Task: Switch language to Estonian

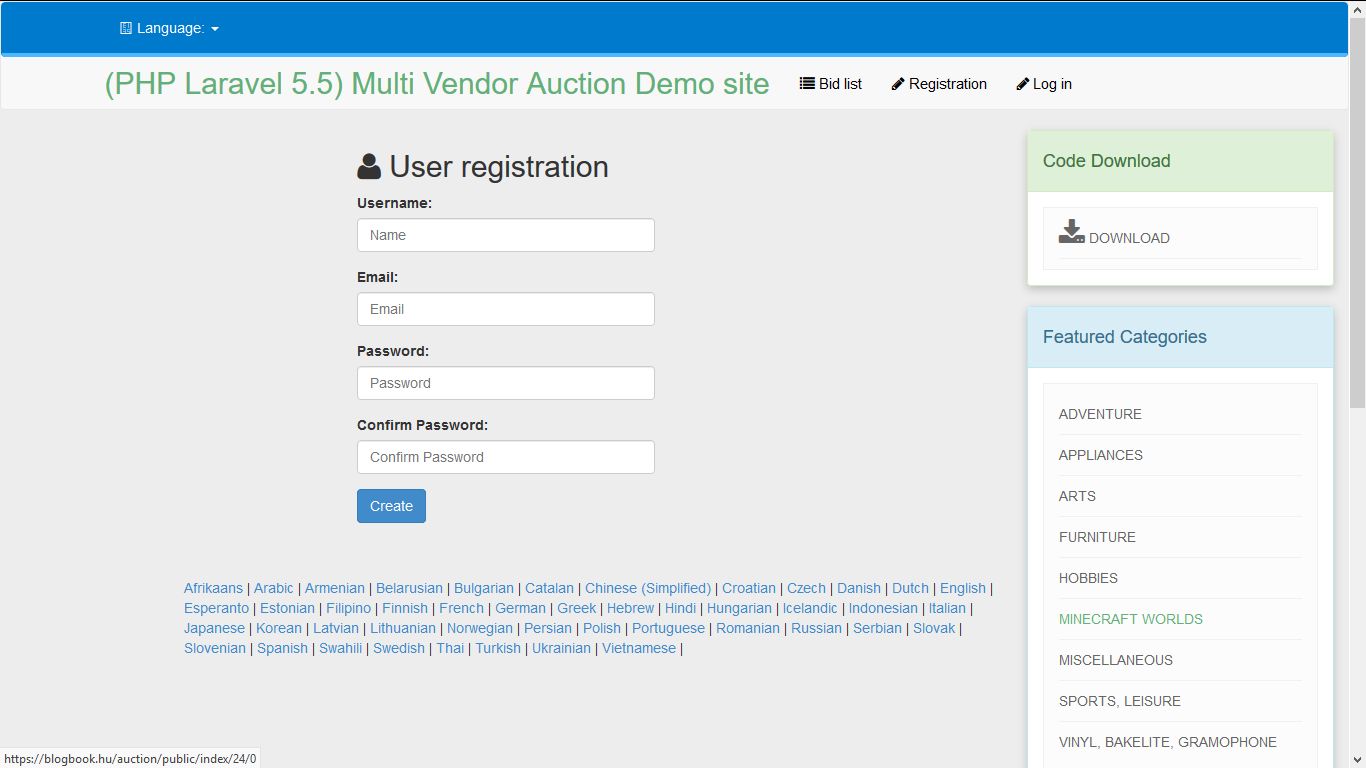Action: click(287, 608)
